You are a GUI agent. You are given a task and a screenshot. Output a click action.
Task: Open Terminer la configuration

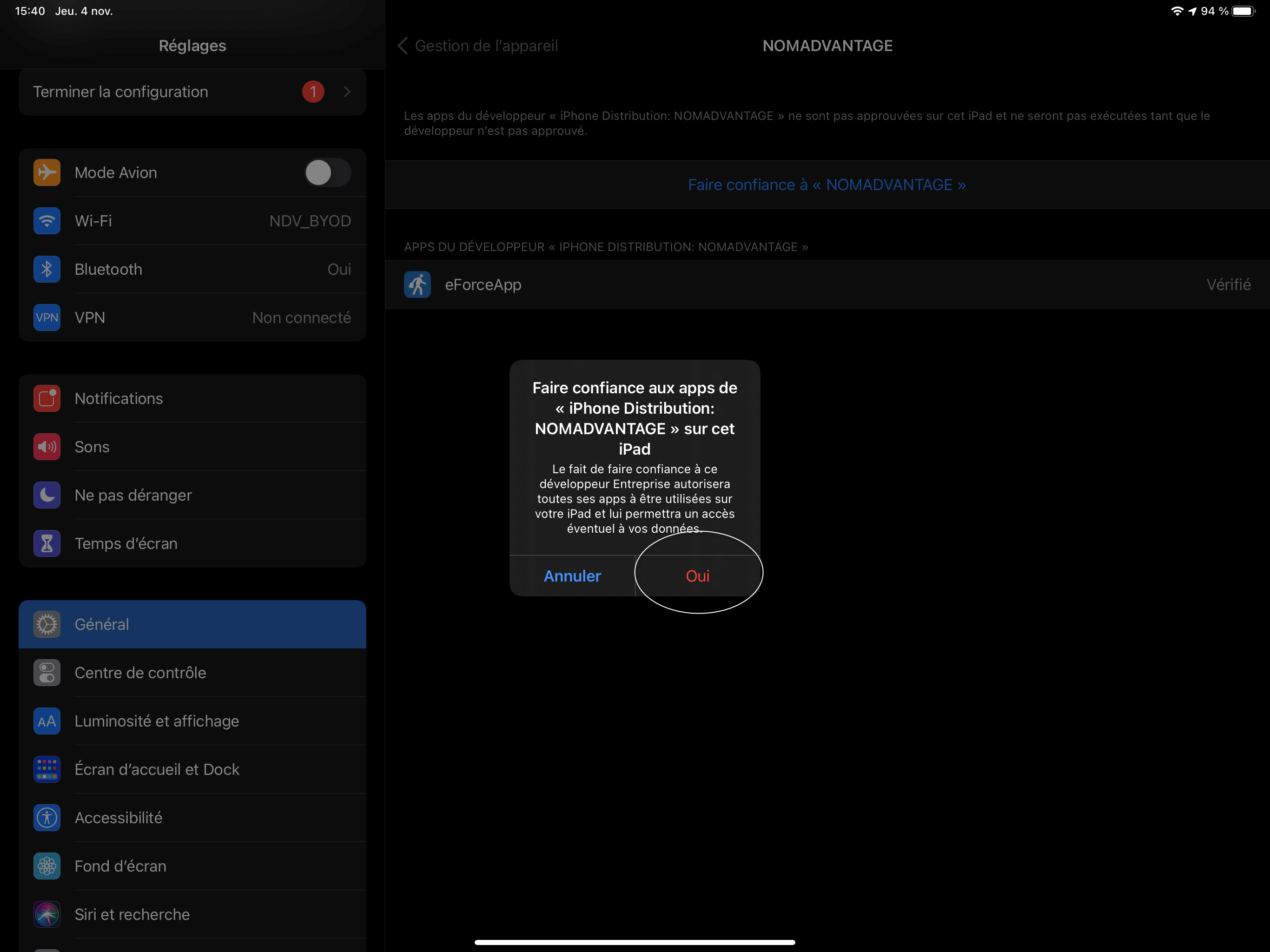coord(192,92)
